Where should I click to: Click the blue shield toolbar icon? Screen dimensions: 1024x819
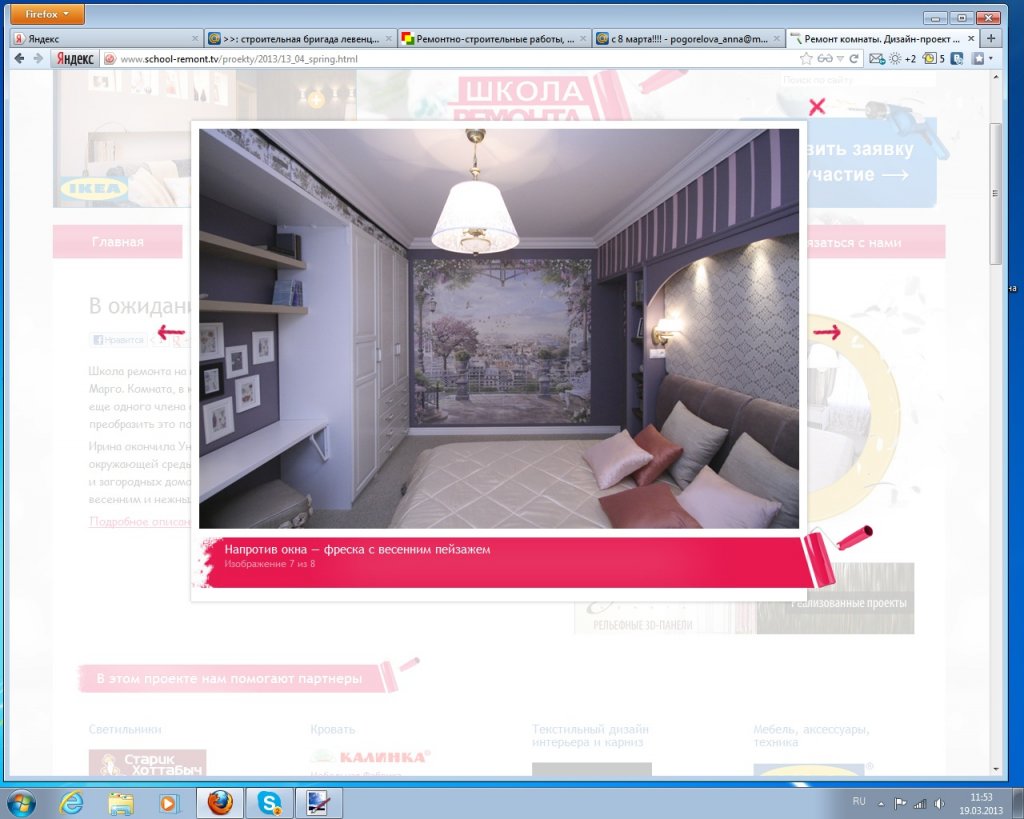coord(957,59)
